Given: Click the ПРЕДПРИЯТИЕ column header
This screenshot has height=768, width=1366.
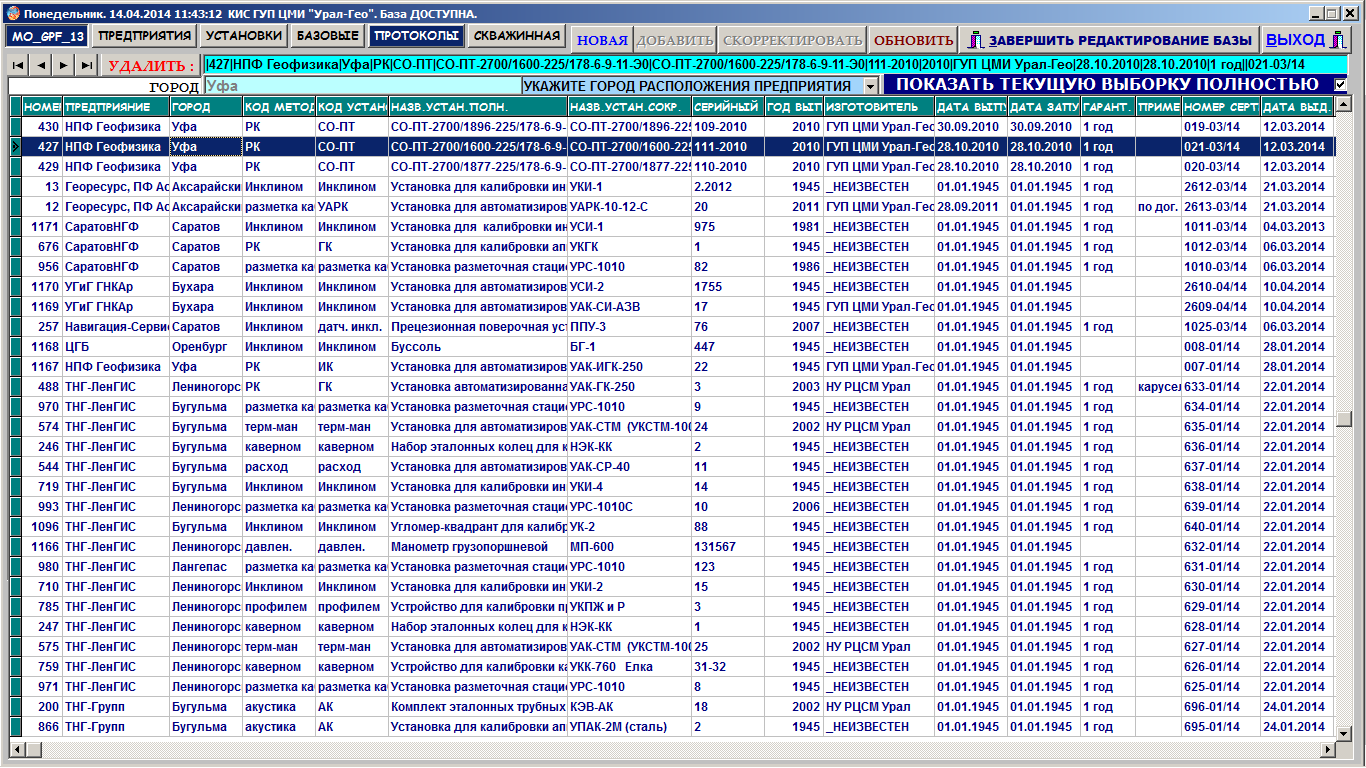Looking at the screenshot, I should coord(116,106).
